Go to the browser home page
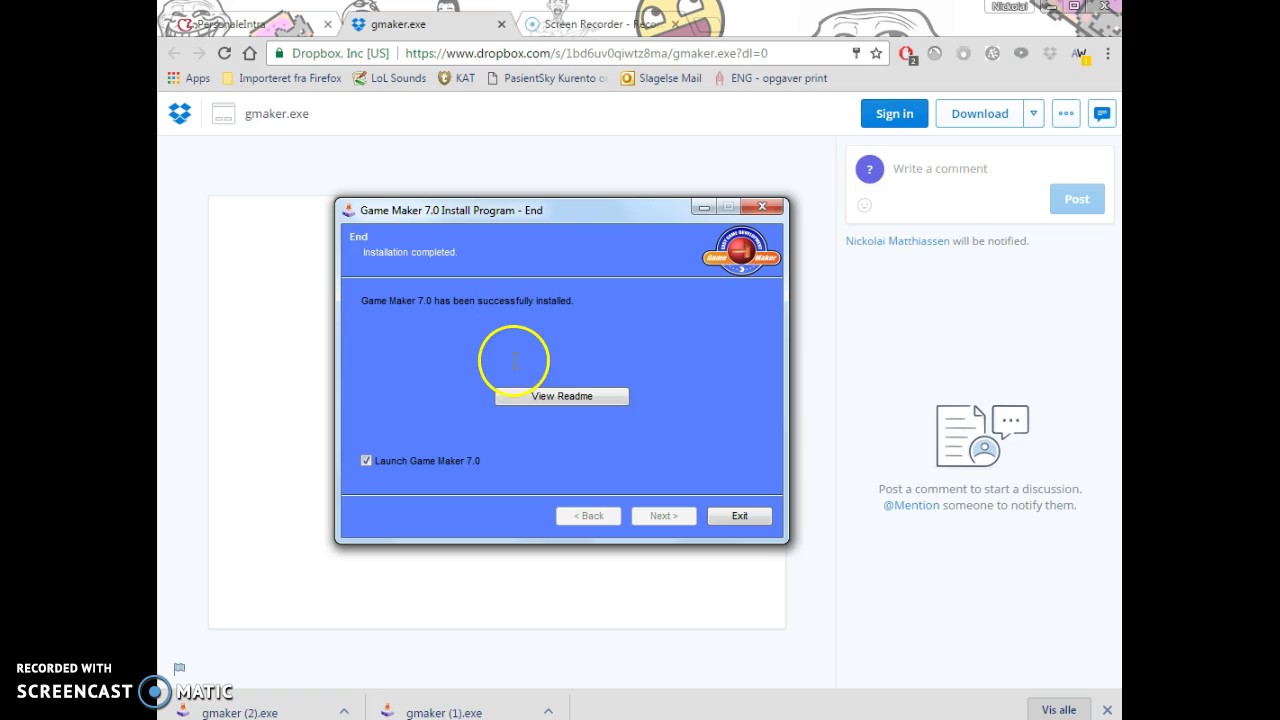 pos(249,53)
